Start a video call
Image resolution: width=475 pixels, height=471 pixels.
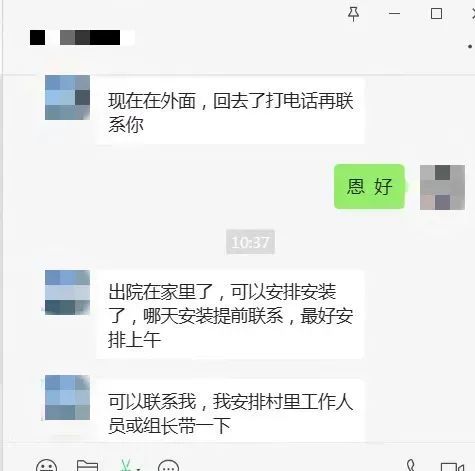(x=452, y=467)
